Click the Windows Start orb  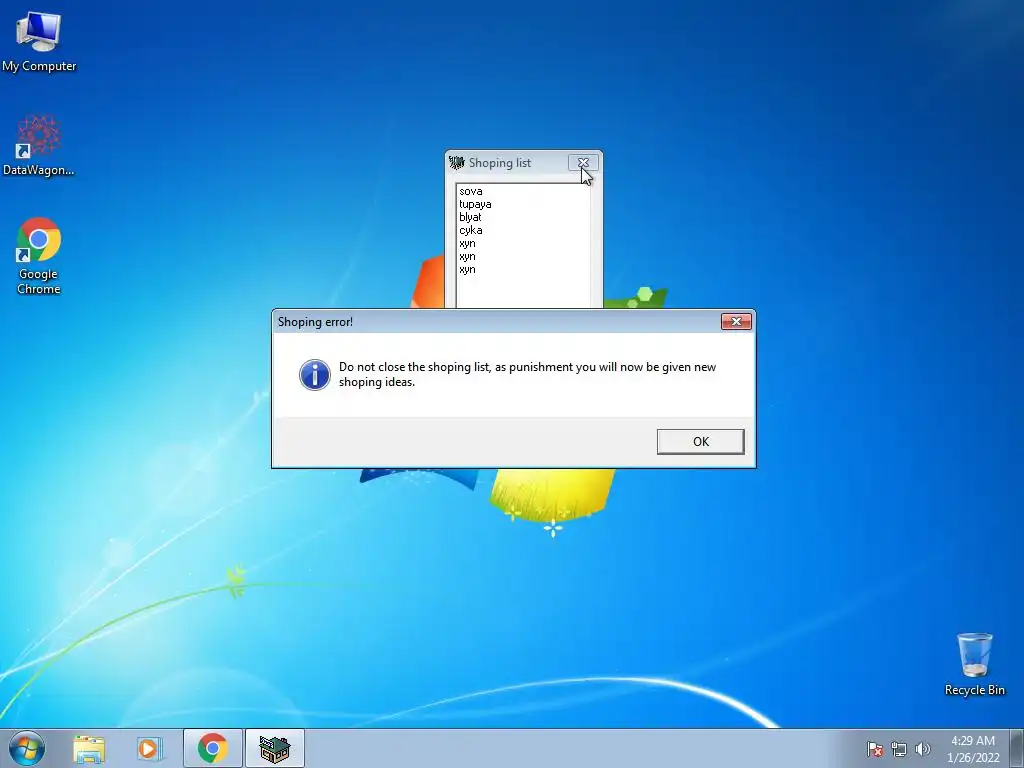pyautogui.click(x=27, y=748)
